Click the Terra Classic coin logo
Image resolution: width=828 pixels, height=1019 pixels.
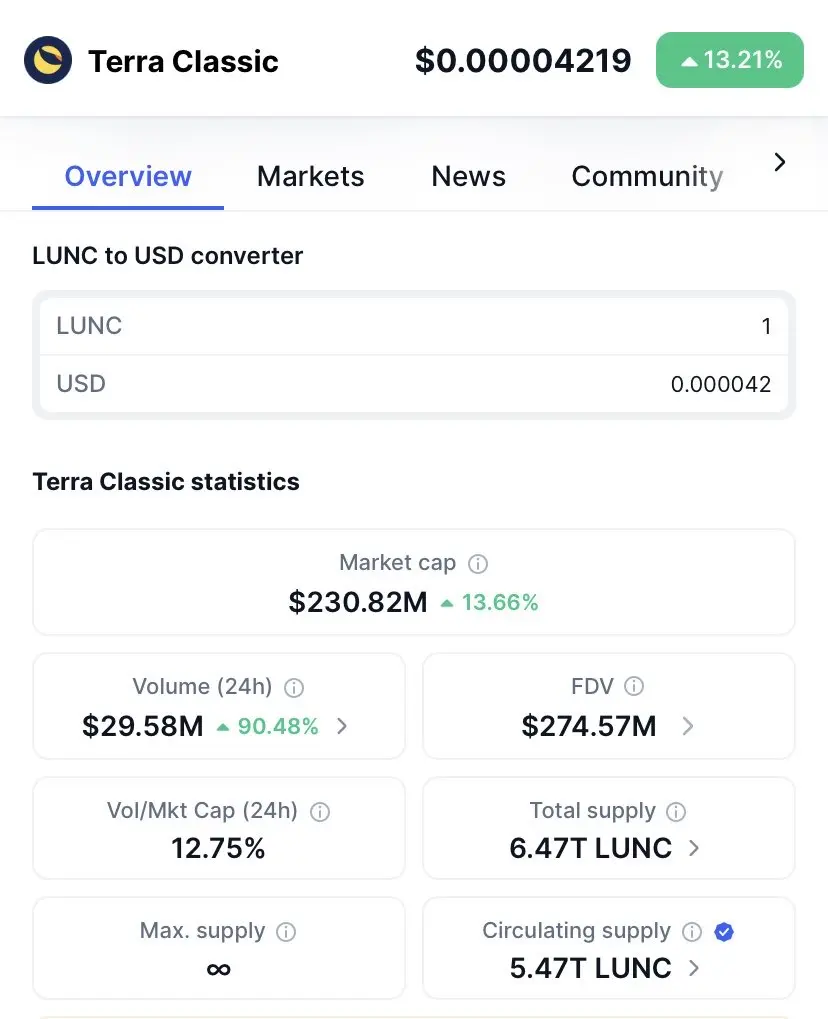pos(48,60)
